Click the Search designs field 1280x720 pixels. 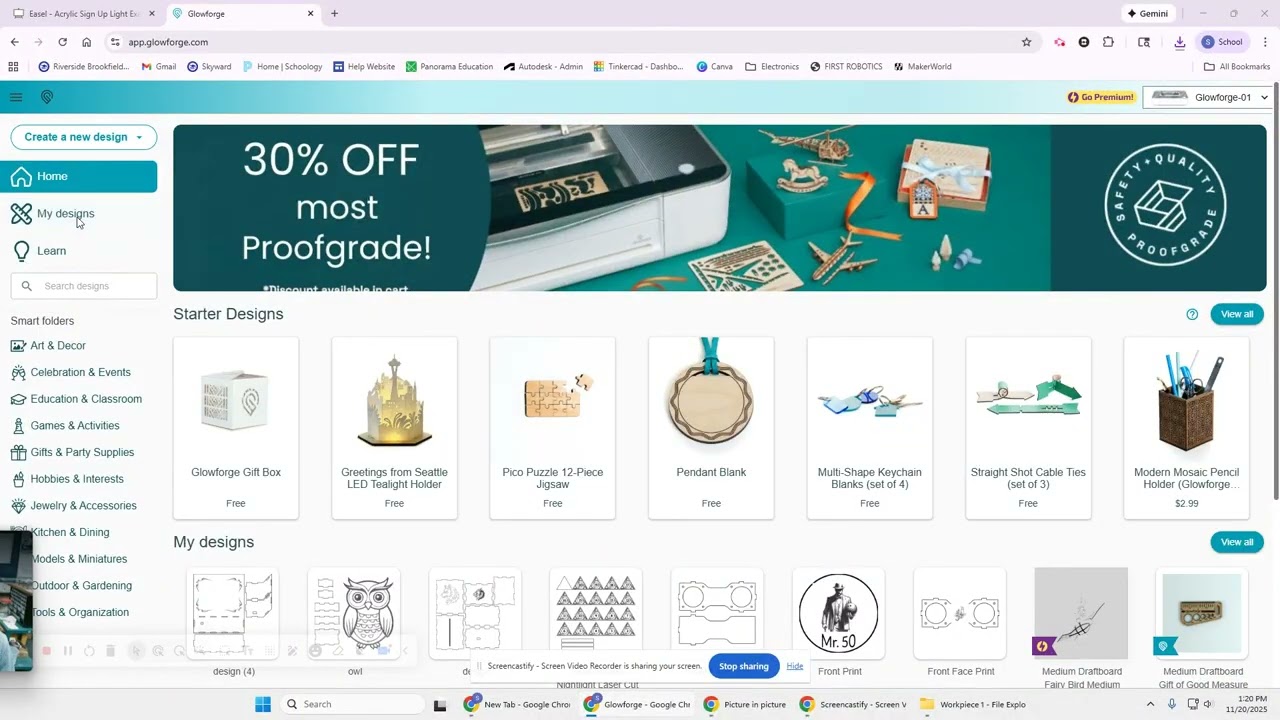pyautogui.click(x=84, y=286)
